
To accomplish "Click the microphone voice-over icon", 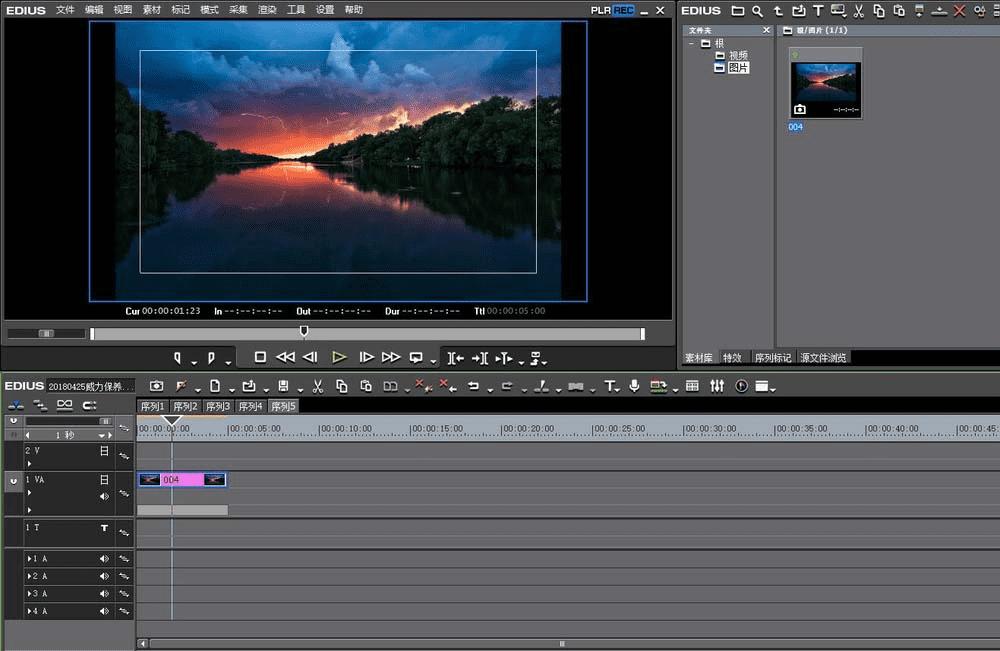I will (x=634, y=386).
